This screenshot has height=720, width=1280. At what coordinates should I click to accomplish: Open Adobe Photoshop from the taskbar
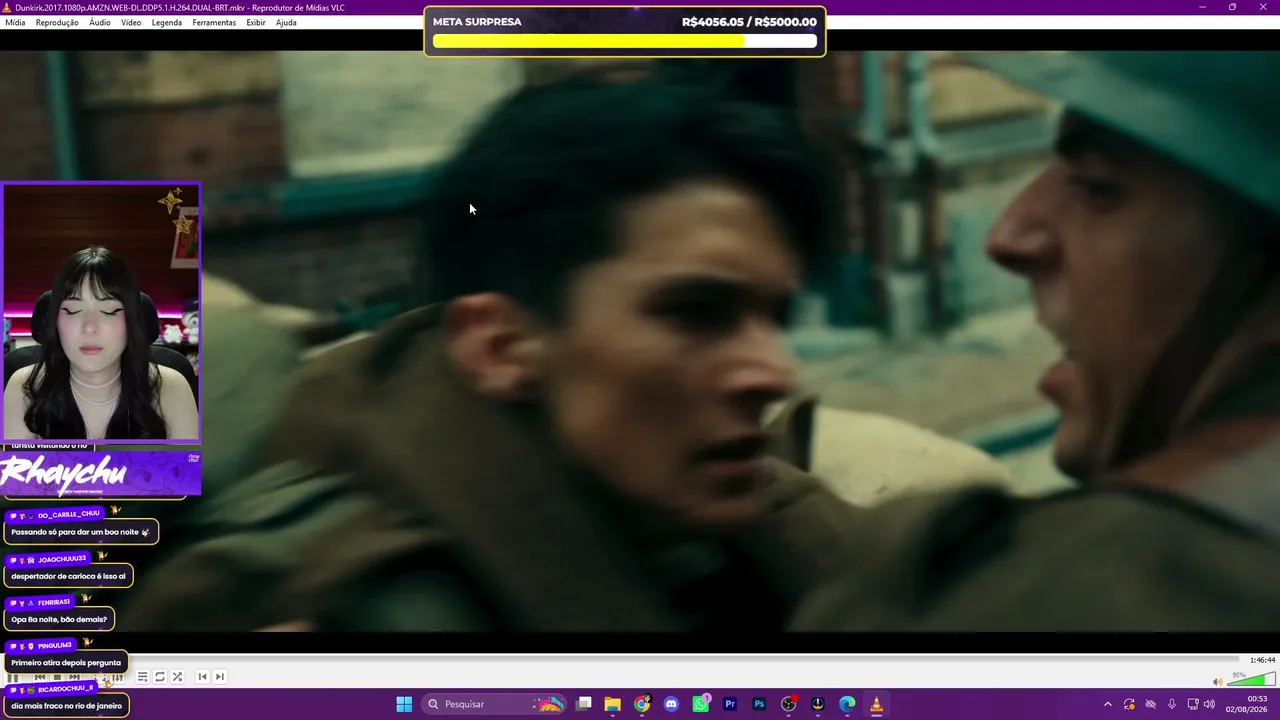pos(759,704)
